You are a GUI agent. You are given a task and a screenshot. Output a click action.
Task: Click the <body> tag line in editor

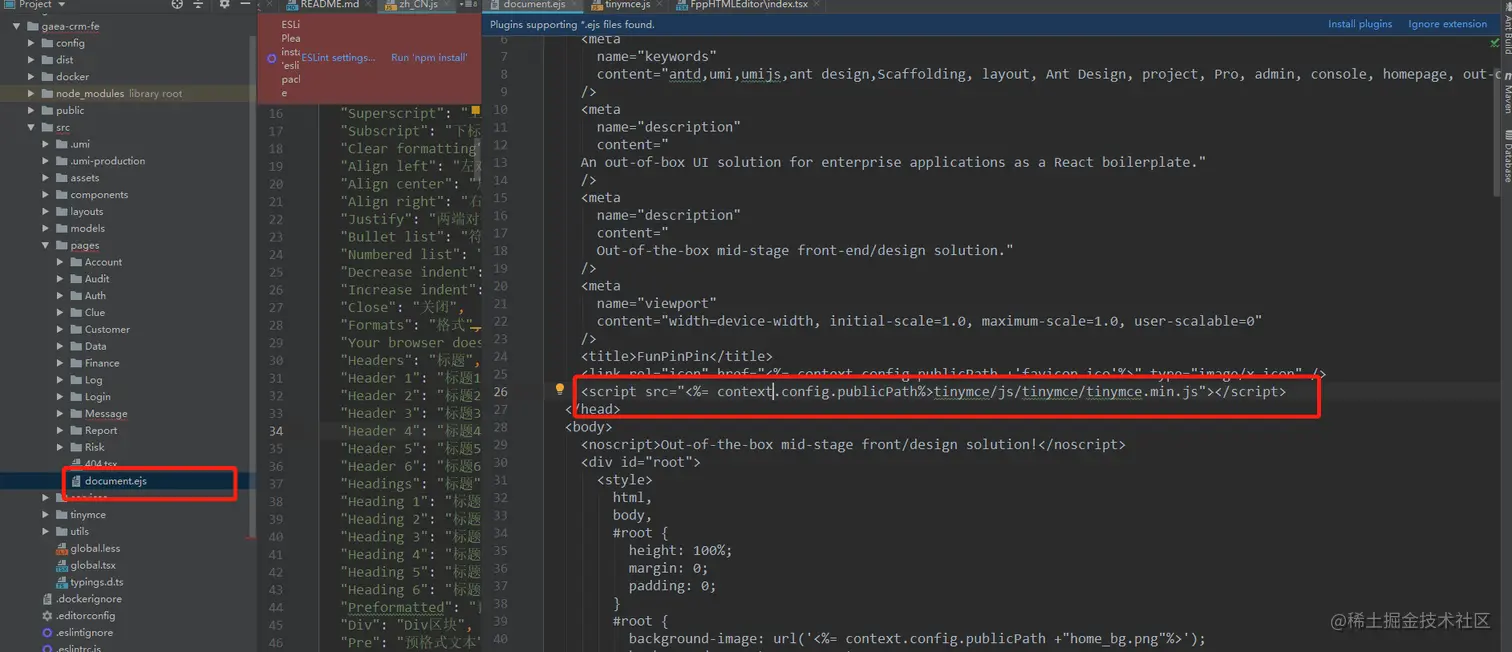[x=589, y=427]
